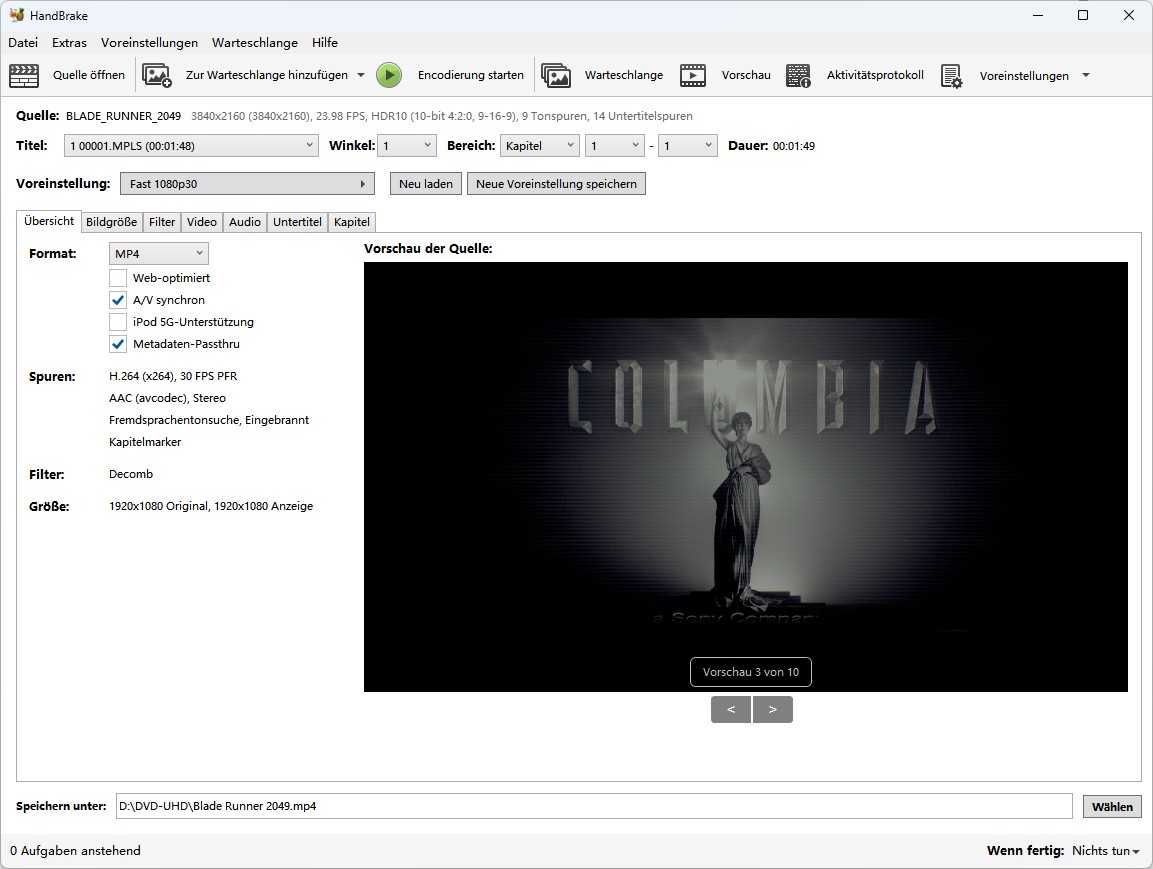Click the Wählen button
This screenshot has height=869, width=1153.
click(x=1112, y=807)
